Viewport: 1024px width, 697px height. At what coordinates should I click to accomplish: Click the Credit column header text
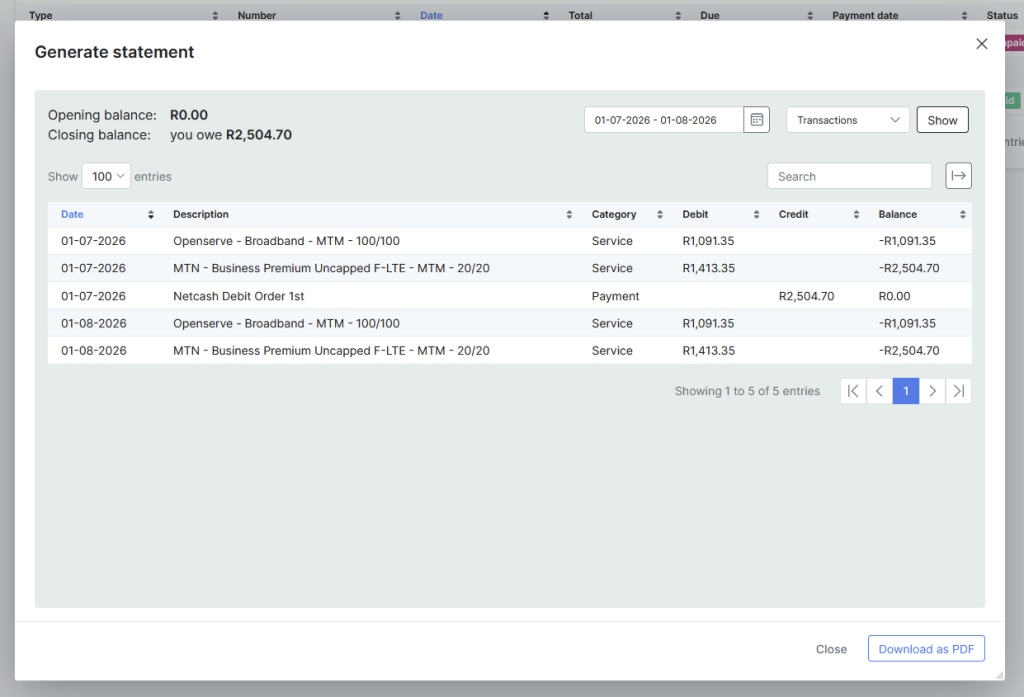(x=793, y=214)
